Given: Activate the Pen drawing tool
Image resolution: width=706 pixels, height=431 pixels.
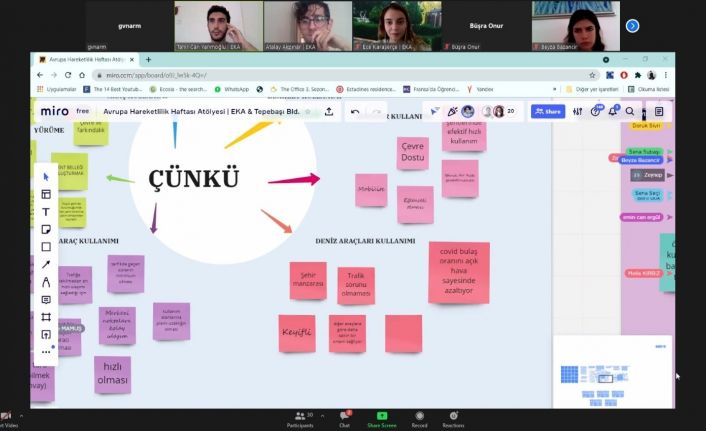Looking at the screenshot, I should [x=46, y=282].
